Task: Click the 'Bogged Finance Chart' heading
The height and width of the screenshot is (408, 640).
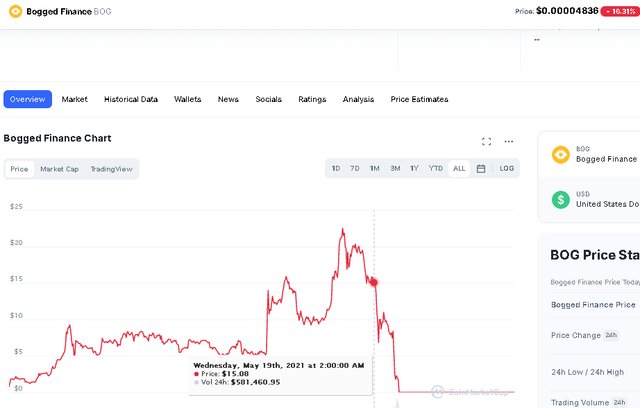Action: point(57,138)
